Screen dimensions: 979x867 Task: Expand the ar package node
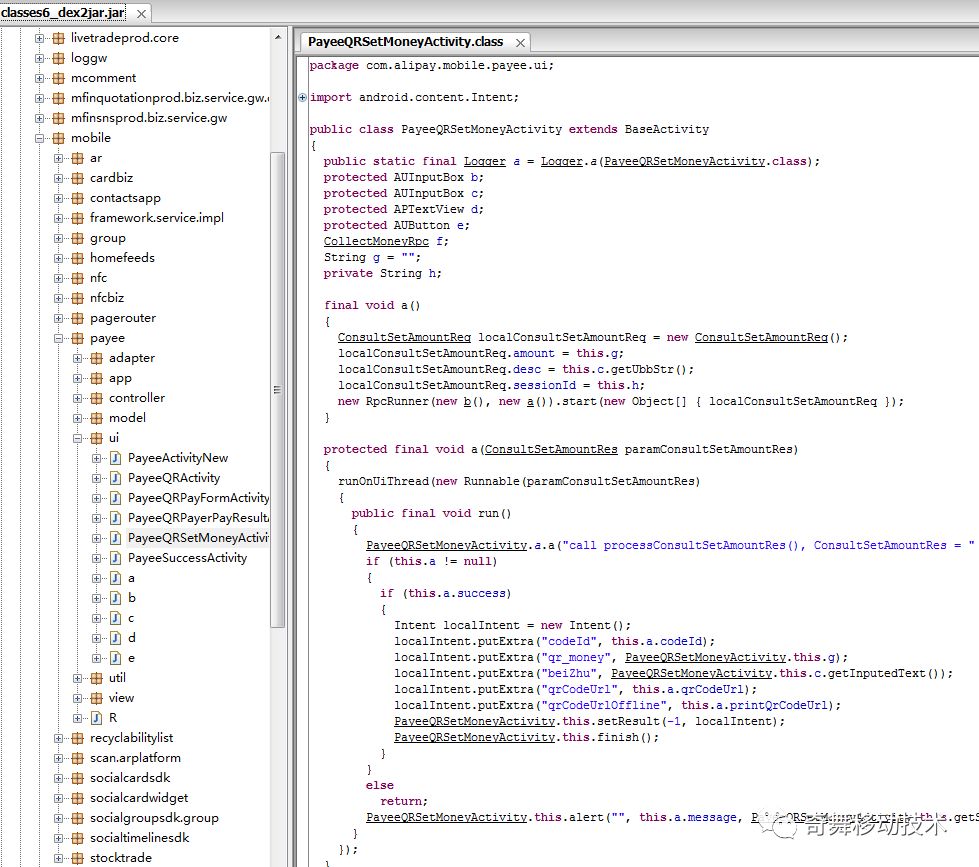(x=59, y=158)
